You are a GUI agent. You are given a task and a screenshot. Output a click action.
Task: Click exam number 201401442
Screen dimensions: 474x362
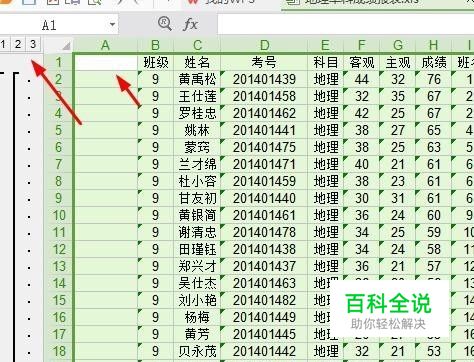pos(264,351)
